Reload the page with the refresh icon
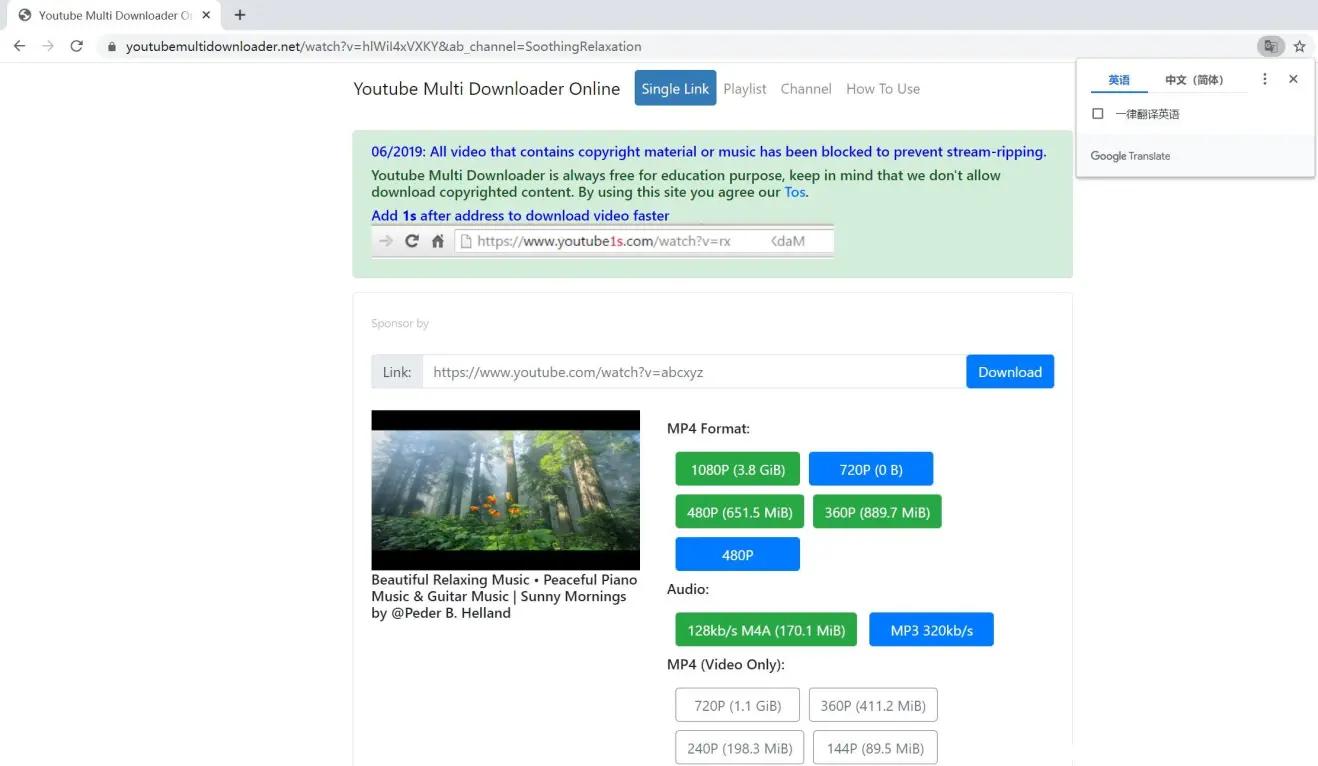This screenshot has height=766, width=1318. (x=77, y=46)
